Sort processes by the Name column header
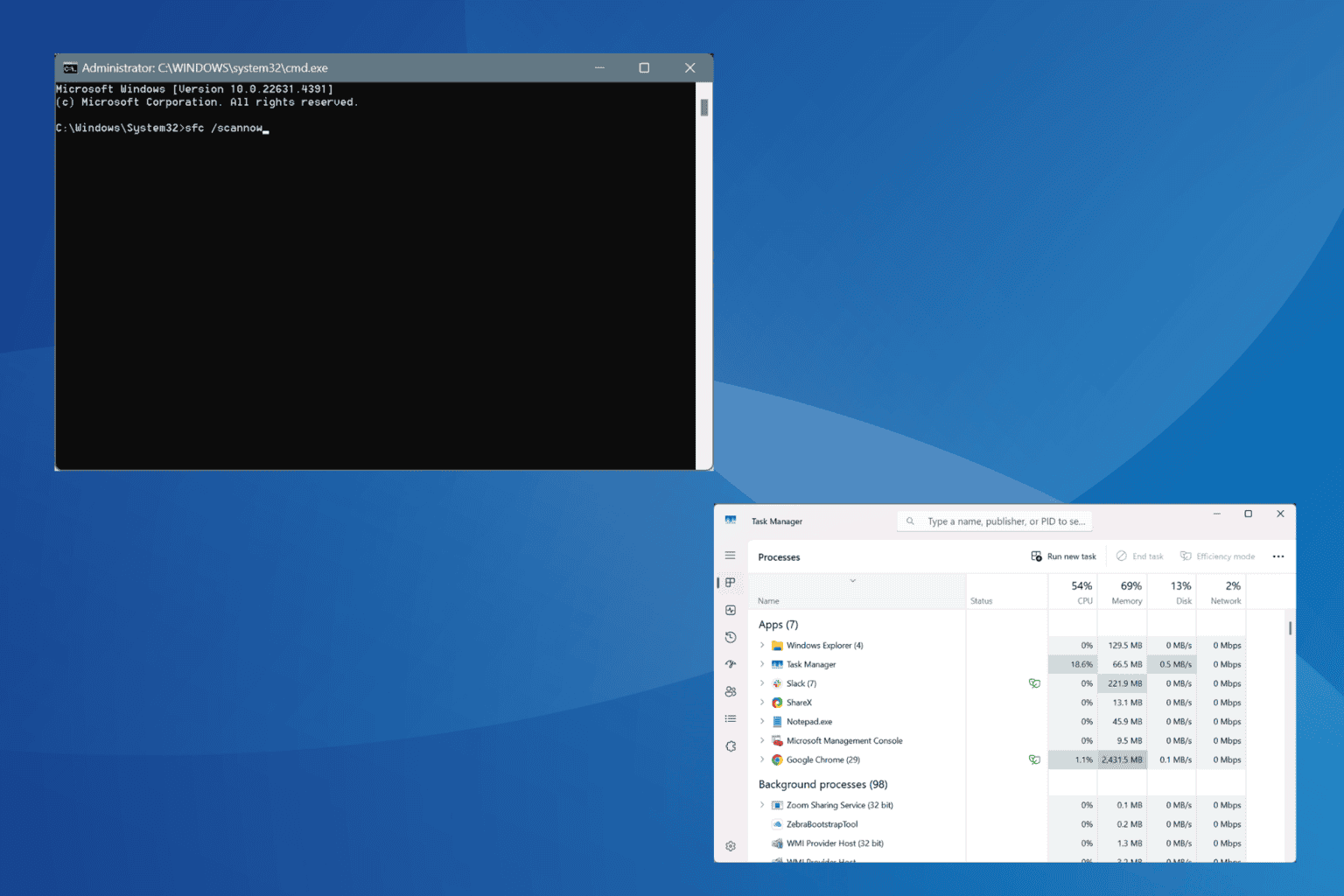 pyautogui.click(x=857, y=591)
